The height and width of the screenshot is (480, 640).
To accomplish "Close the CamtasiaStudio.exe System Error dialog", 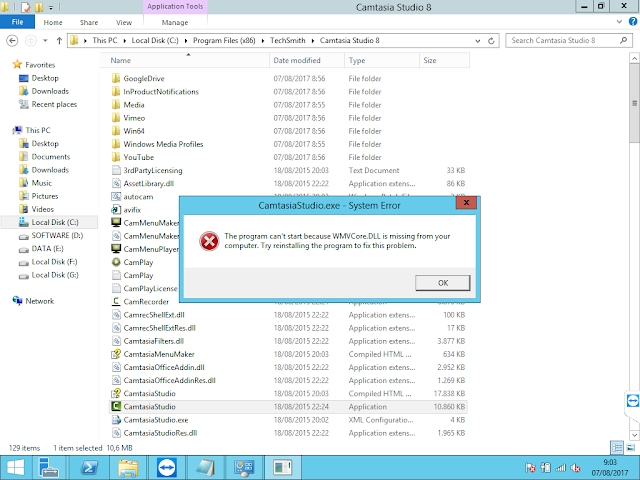I will tap(466, 203).
